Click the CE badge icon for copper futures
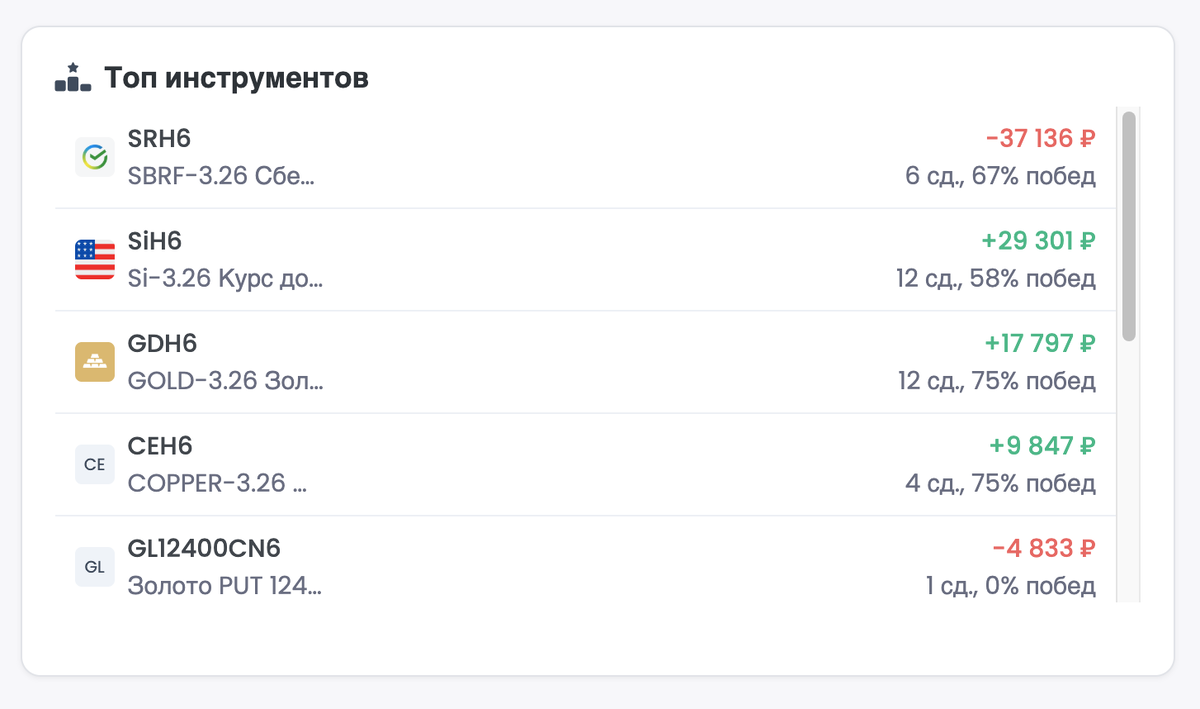 pyautogui.click(x=95, y=464)
